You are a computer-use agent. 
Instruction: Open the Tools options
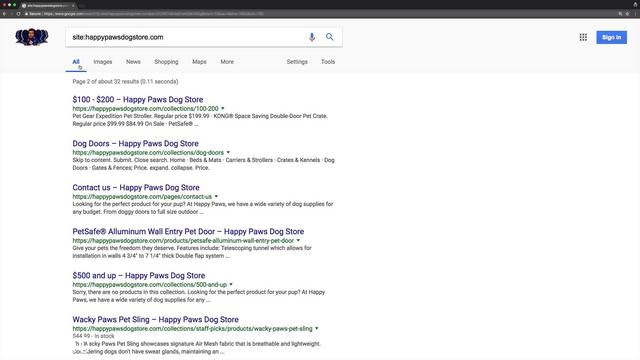pyautogui.click(x=328, y=62)
